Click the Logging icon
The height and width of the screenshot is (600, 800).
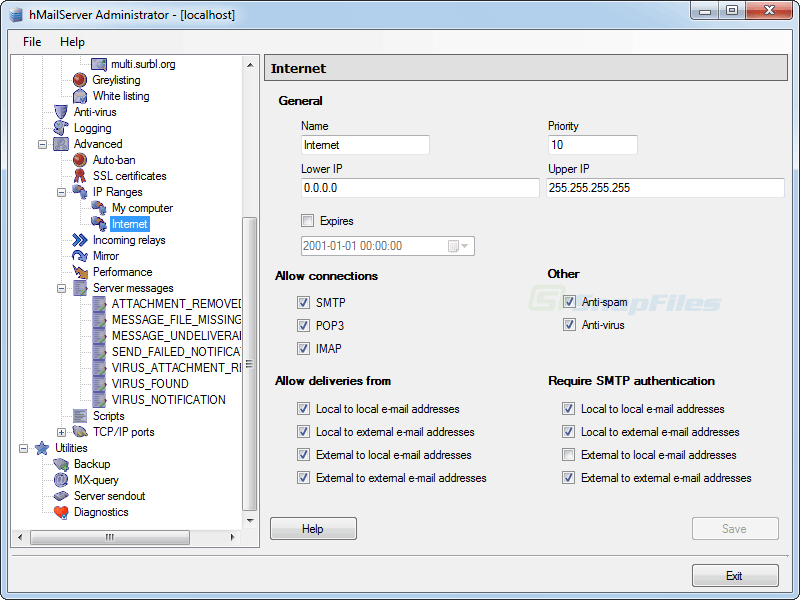[61, 128]
